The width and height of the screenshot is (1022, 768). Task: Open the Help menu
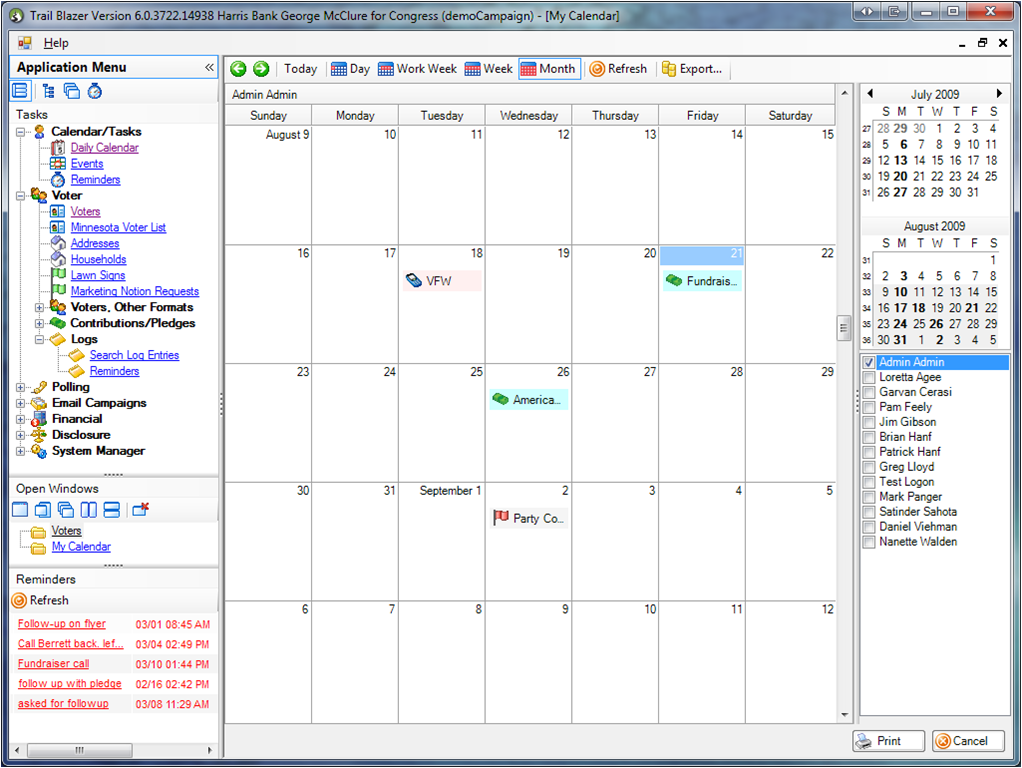click(56, 43)
